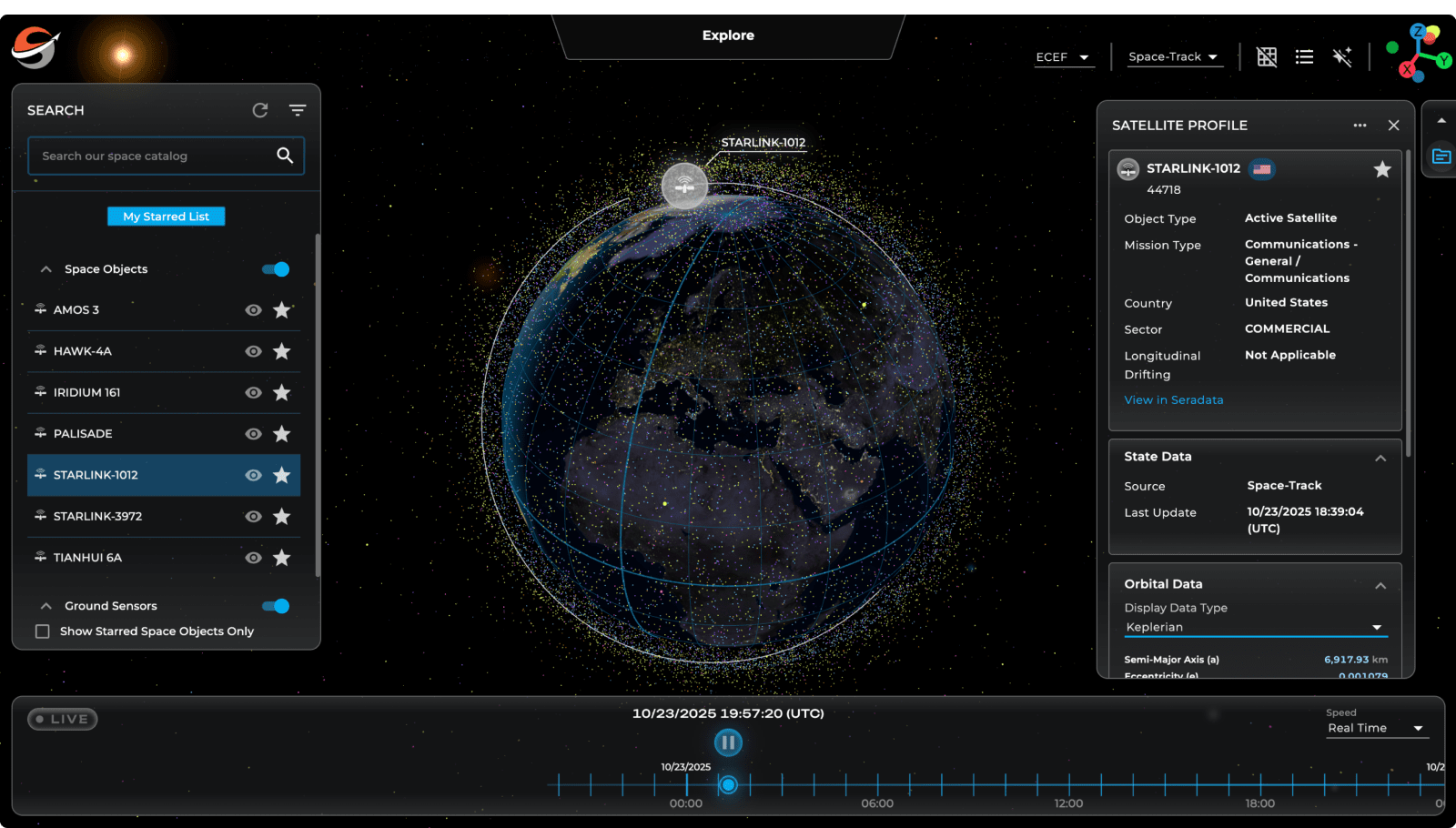Click the STARLINK-1012 label above the globe

pyautogui.click(x=763, y=143)
